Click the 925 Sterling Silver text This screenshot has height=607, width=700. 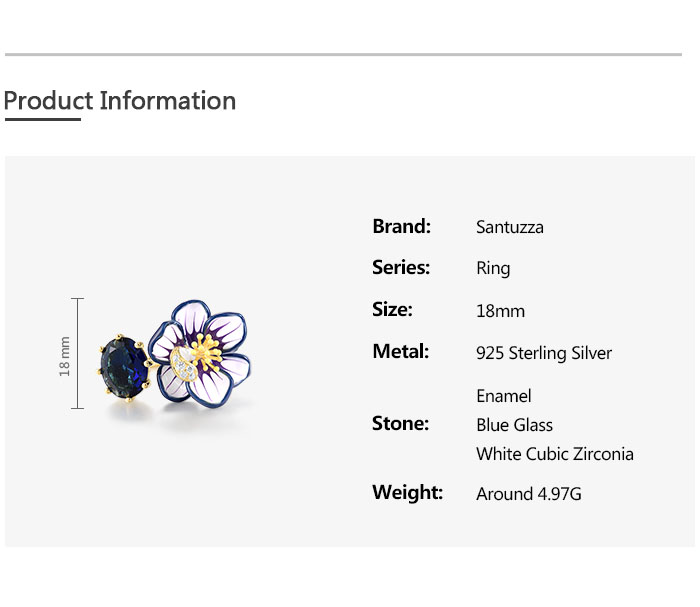tap(543, 353)
